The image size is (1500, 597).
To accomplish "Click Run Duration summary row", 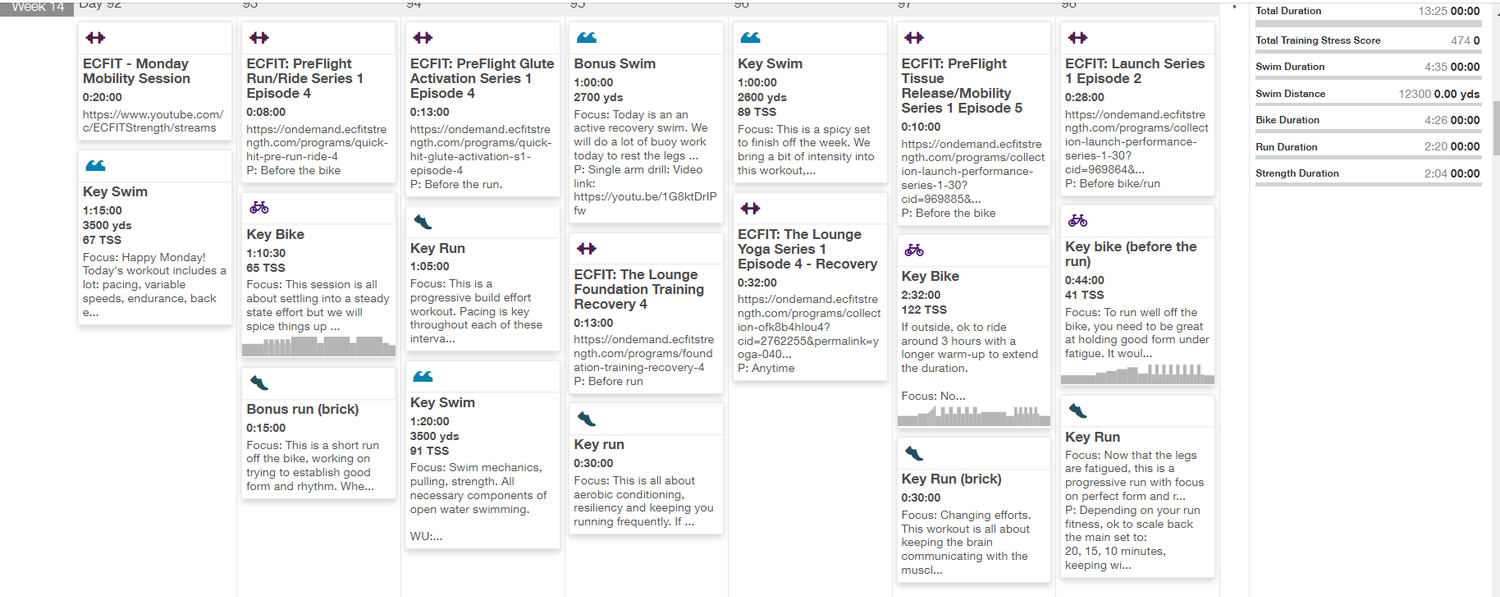I will point(1368,150).
